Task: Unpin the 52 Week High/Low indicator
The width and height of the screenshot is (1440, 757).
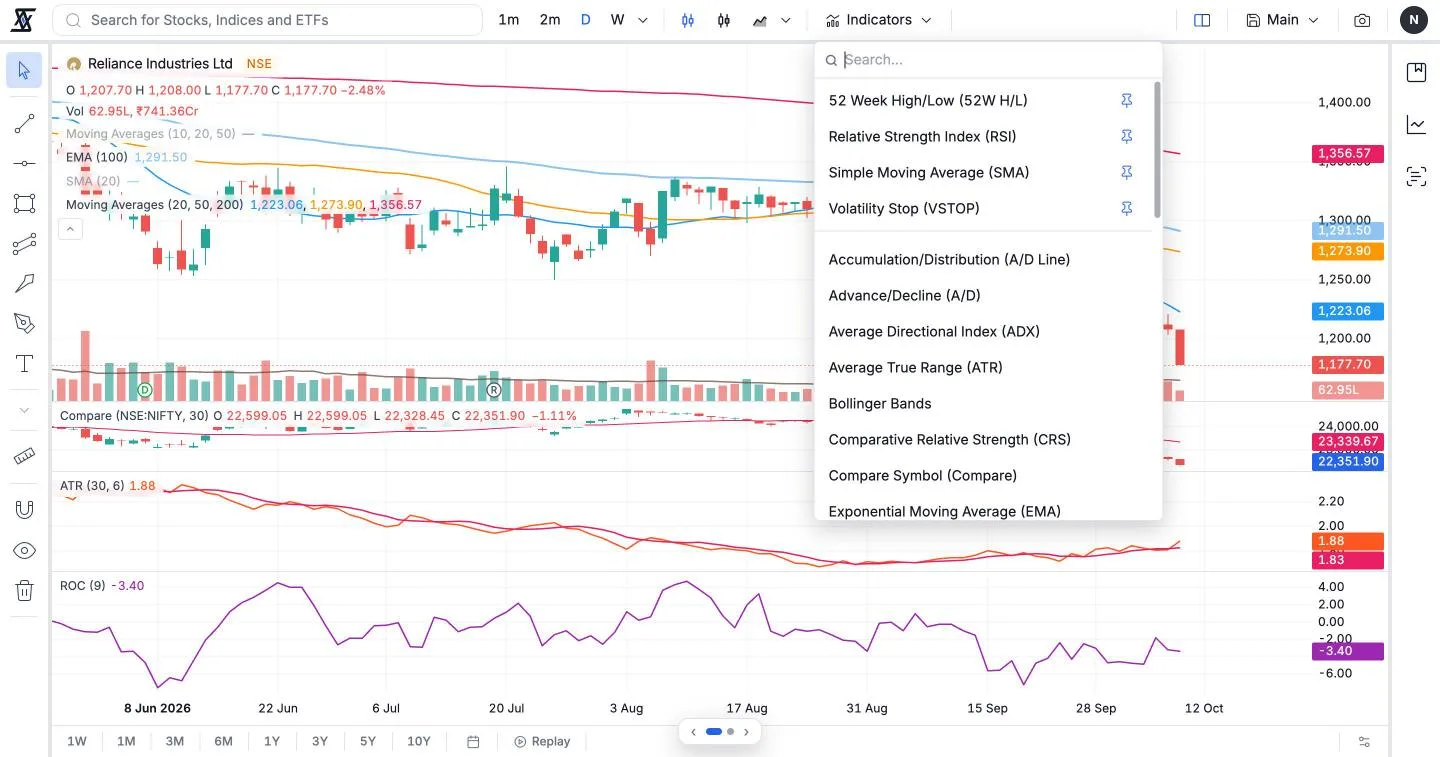Action: [x=1126, y=100]
